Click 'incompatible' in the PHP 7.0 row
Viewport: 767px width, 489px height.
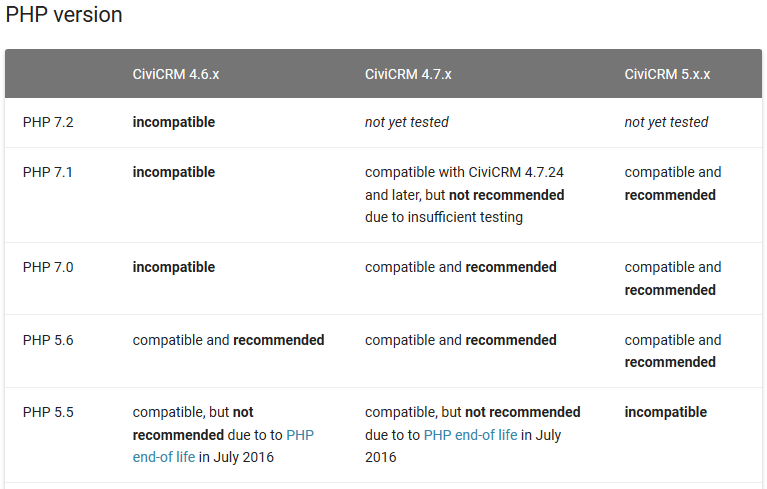174,267
